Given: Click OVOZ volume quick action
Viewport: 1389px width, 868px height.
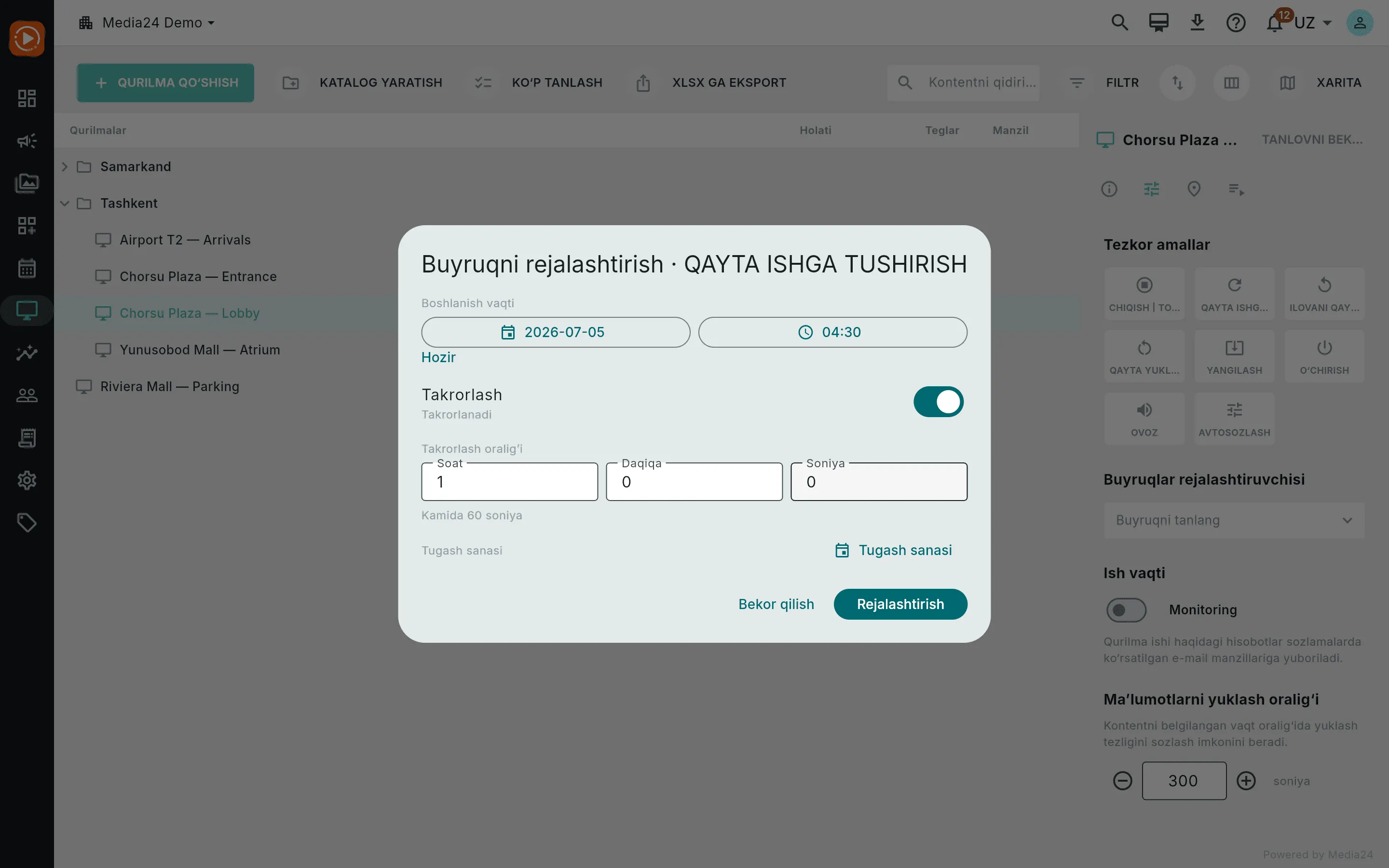Looking at the screenshot, I should point(1144,419).
